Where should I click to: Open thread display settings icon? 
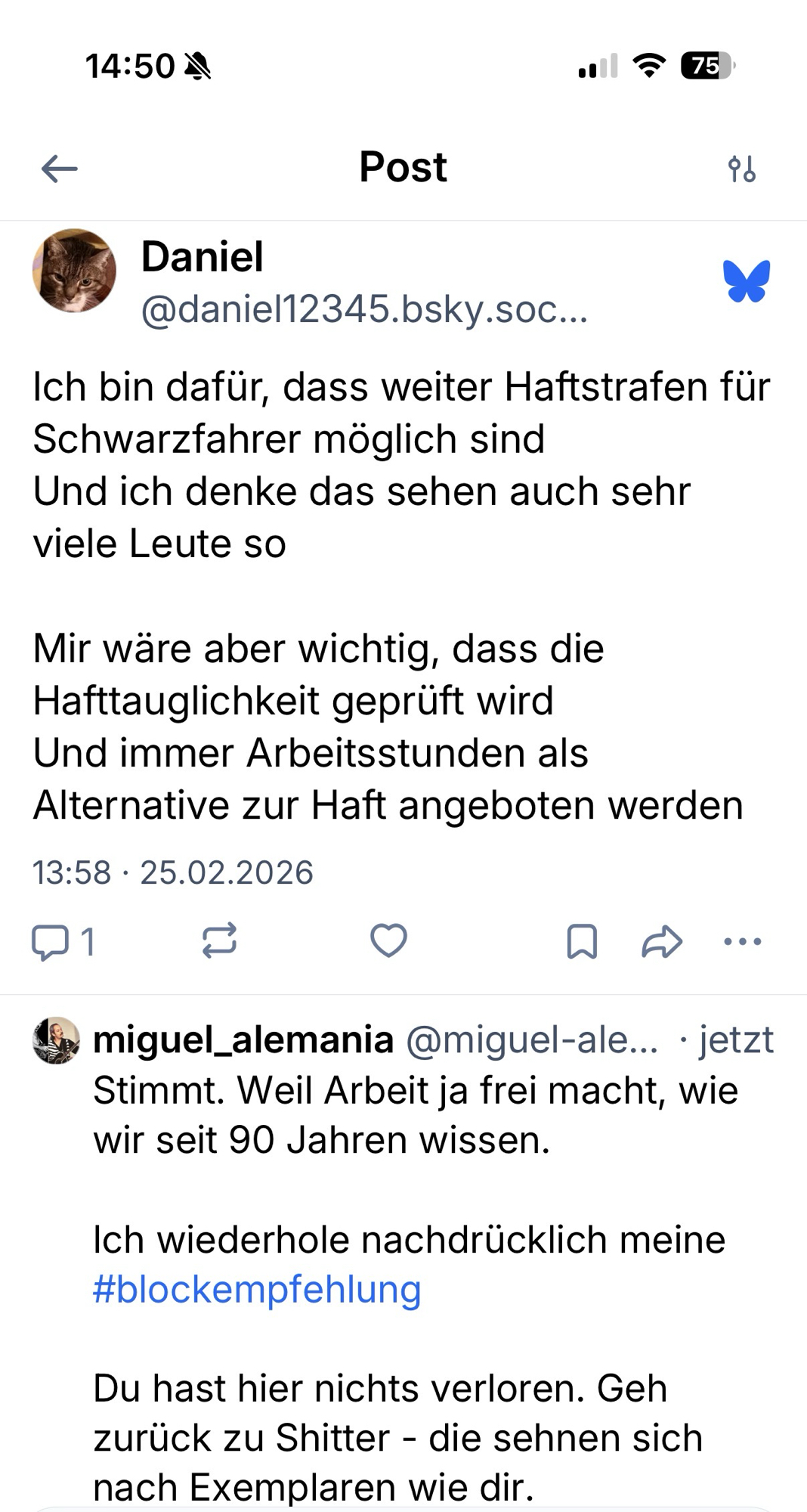741,169
